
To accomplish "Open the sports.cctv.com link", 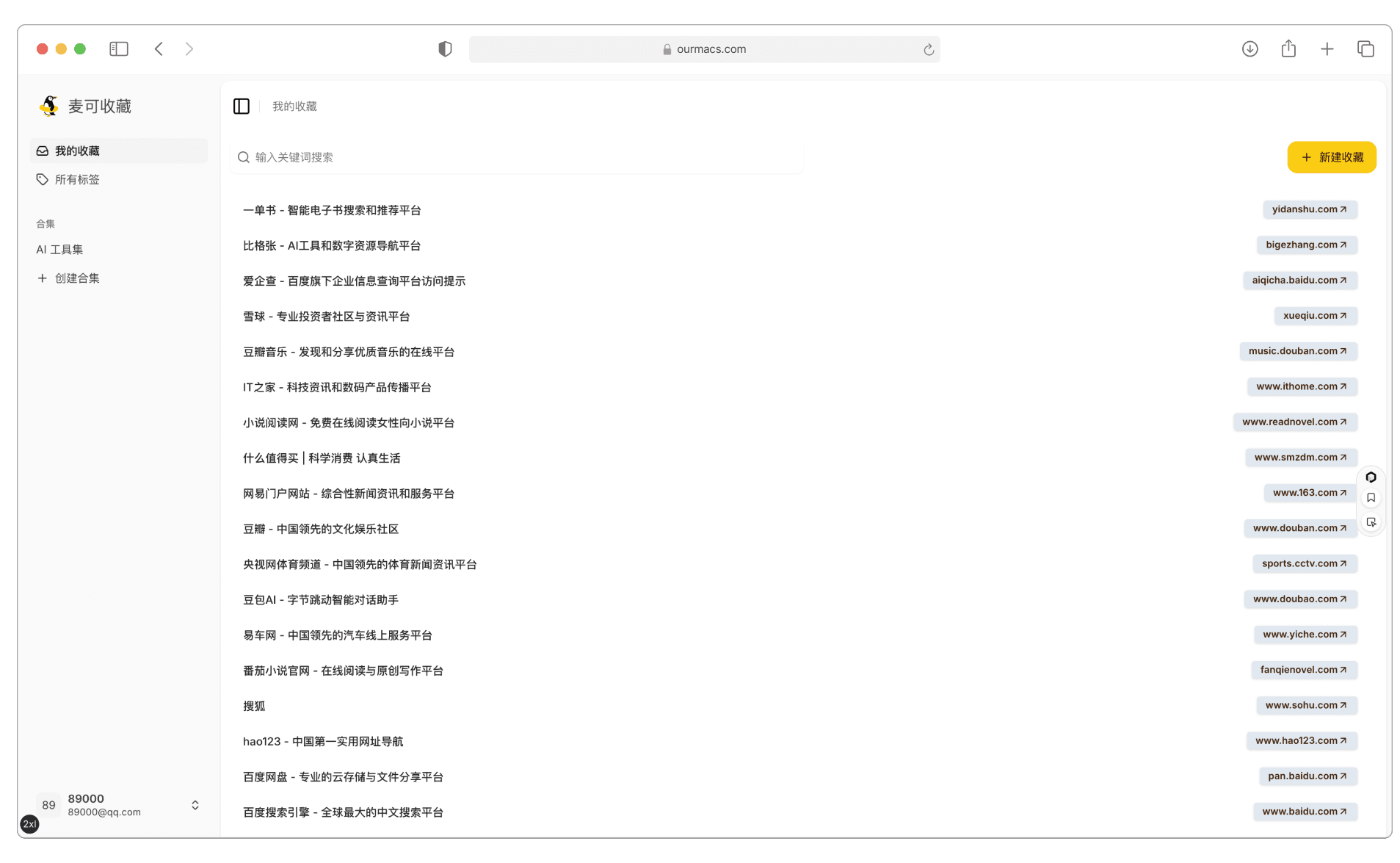I will [x=1305, y=563].
